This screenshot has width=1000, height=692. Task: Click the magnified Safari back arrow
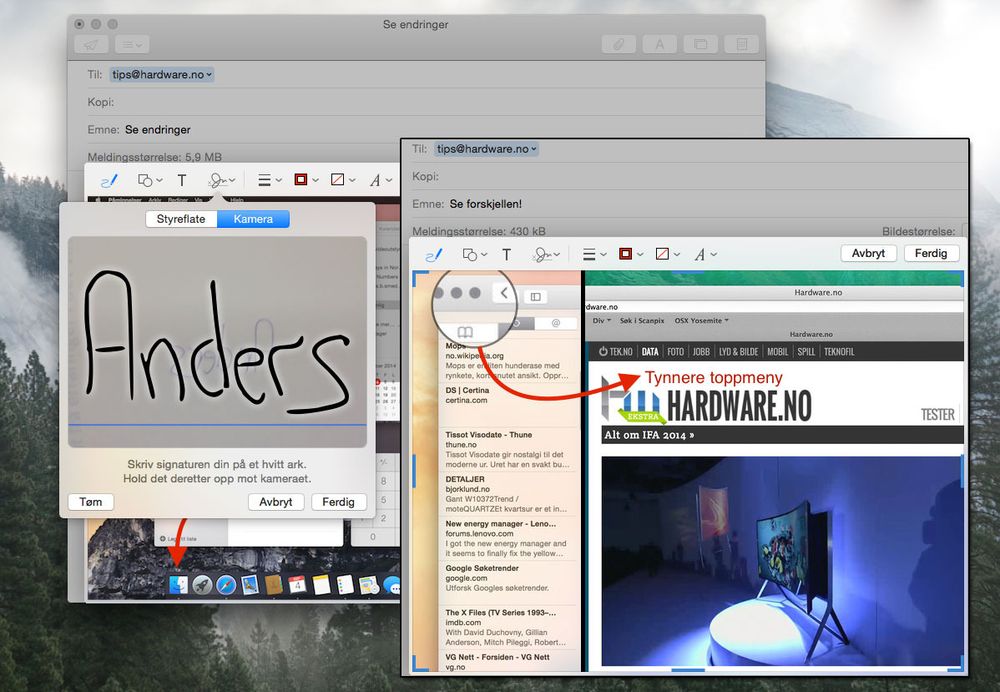504,293
